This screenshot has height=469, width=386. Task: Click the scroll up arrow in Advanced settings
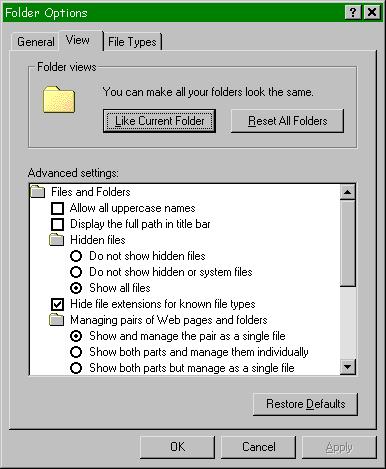tap(348, 192)
